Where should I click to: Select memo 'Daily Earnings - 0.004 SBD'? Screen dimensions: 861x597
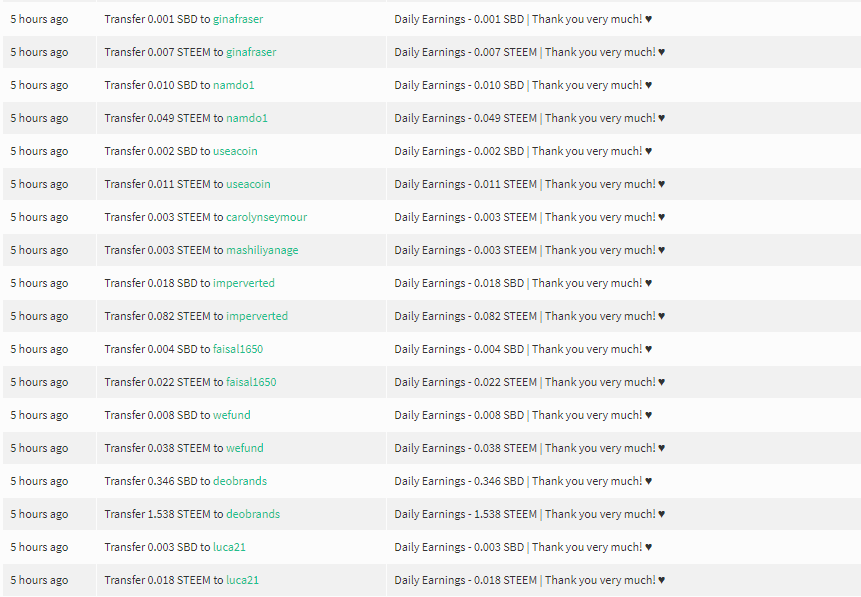pyautogui.click(x=459, y=349)
